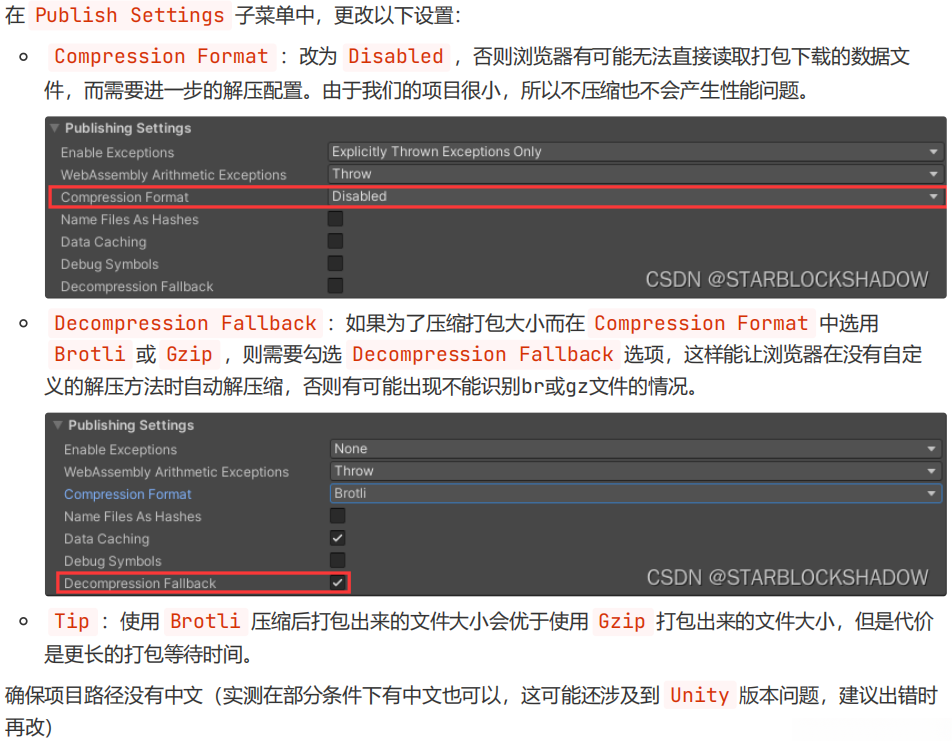The height and width of the screenshot is (748, 952).
Task: Click the red Unity code word
Action: (699, 695)
